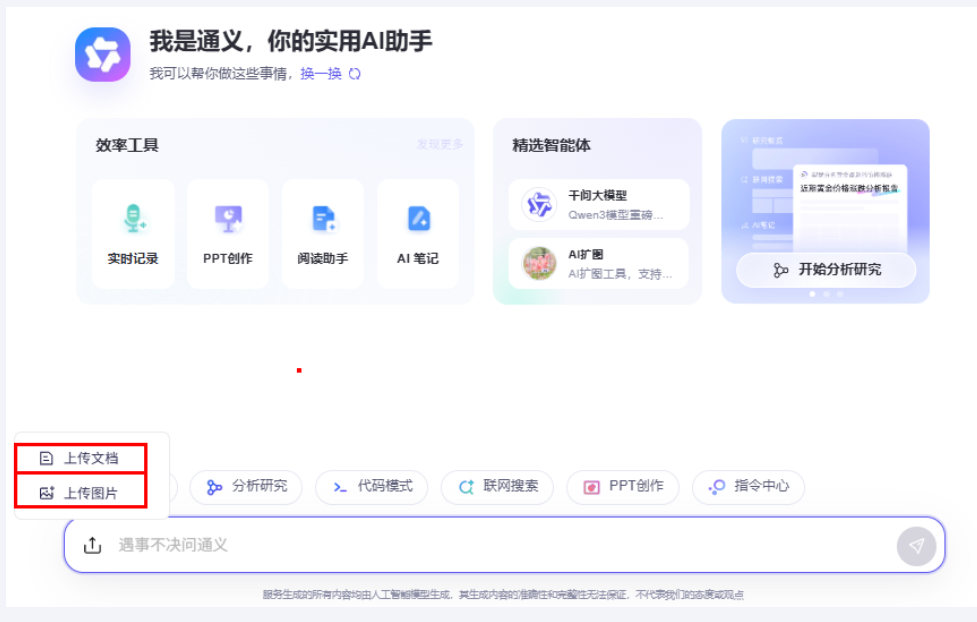Click the document icon beside 上传文档

coord(46,459)
